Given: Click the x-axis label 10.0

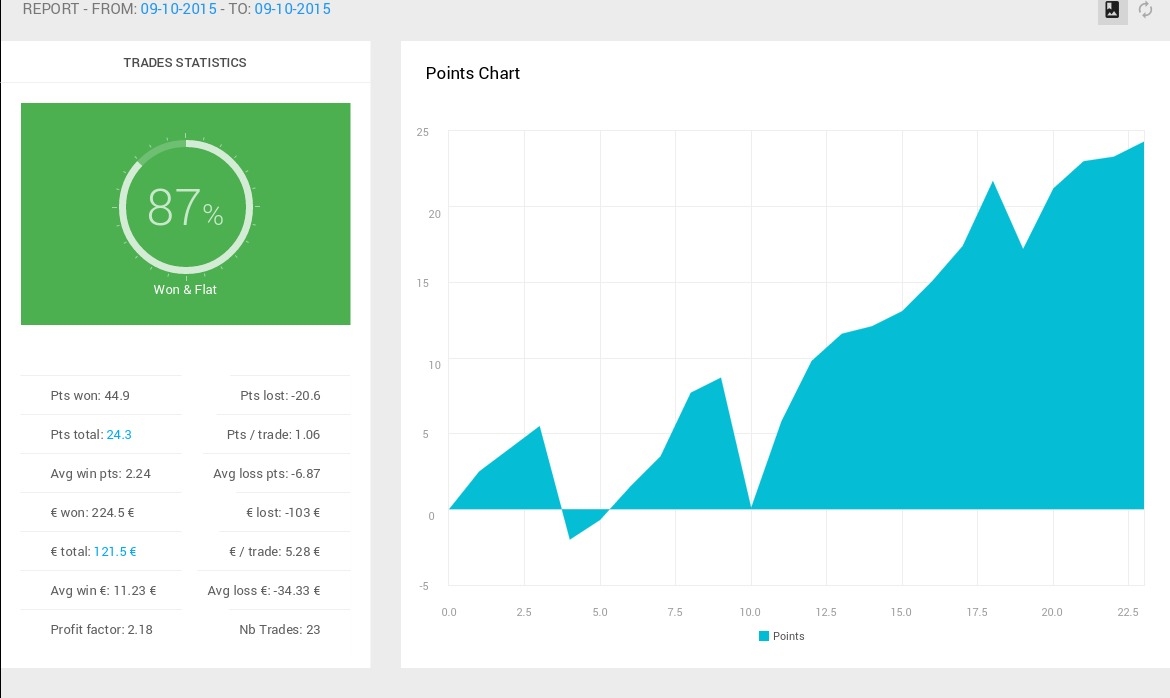Looking at the screenshot, I should coord(750,612).
